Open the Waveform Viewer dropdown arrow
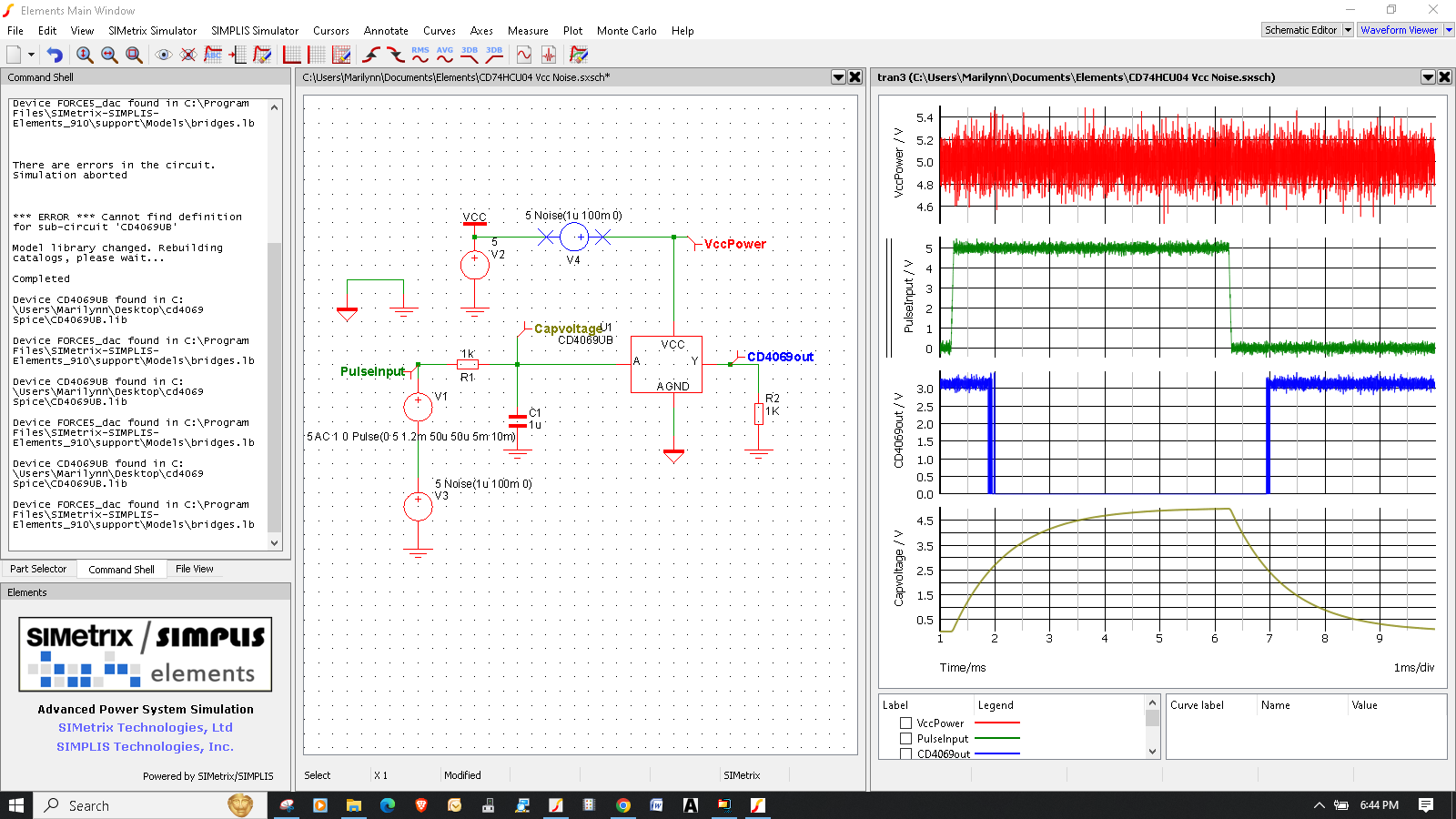The height and width of the screenshot is (819, 1456). pyautogui.click(x=1449, y=30)
